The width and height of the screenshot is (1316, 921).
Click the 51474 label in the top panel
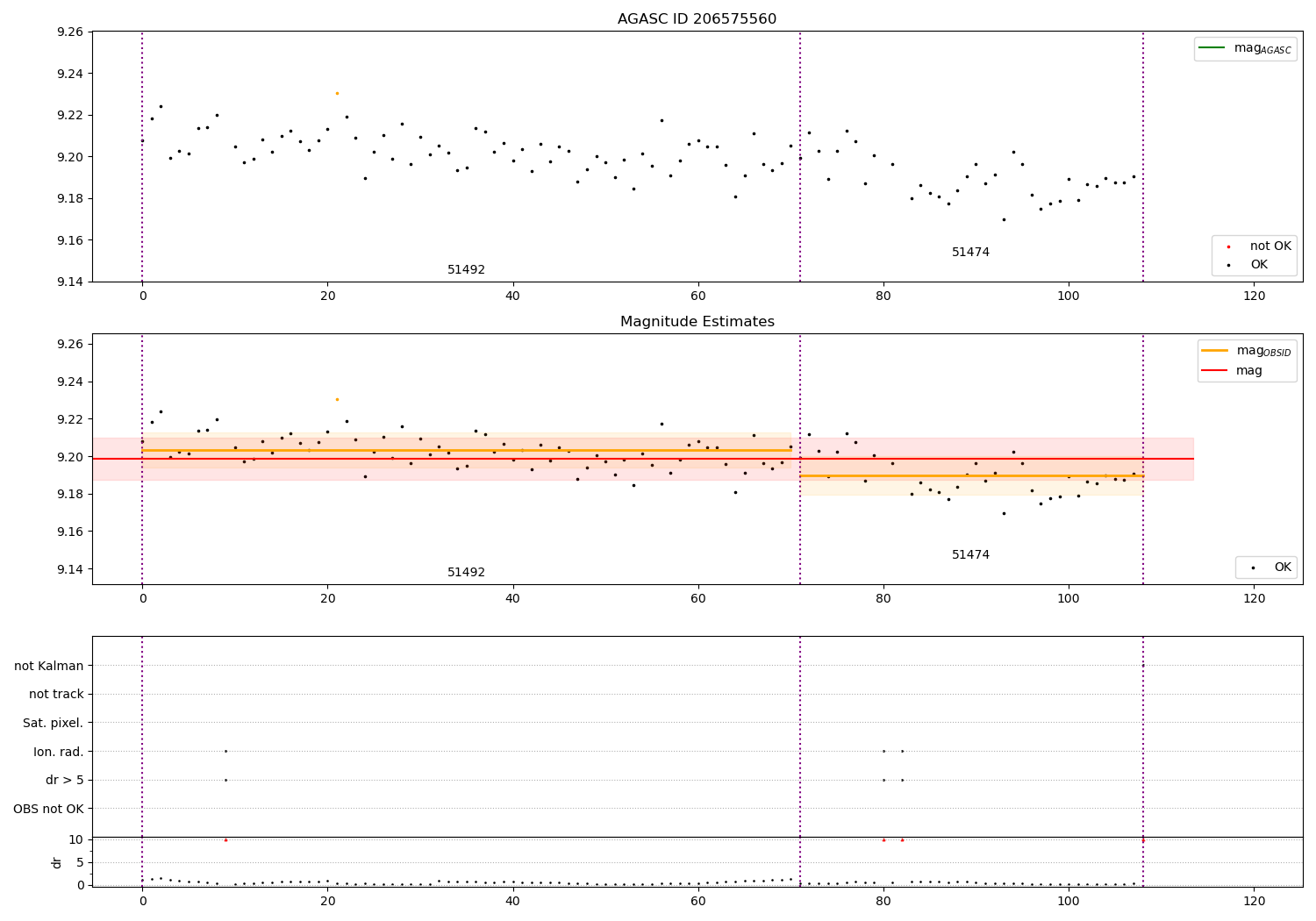click(x=970, y=253)
